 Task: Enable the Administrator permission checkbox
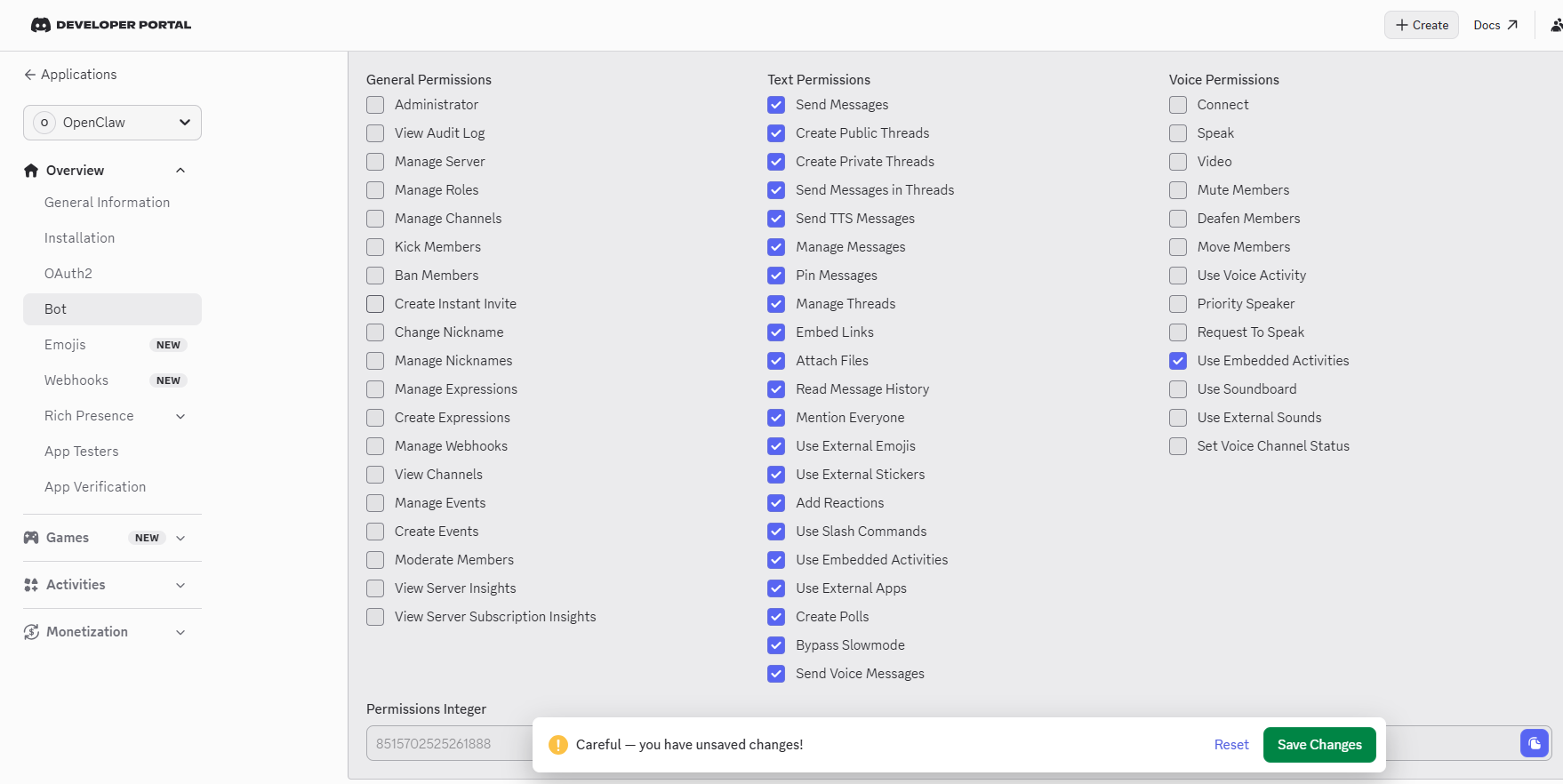375,105
